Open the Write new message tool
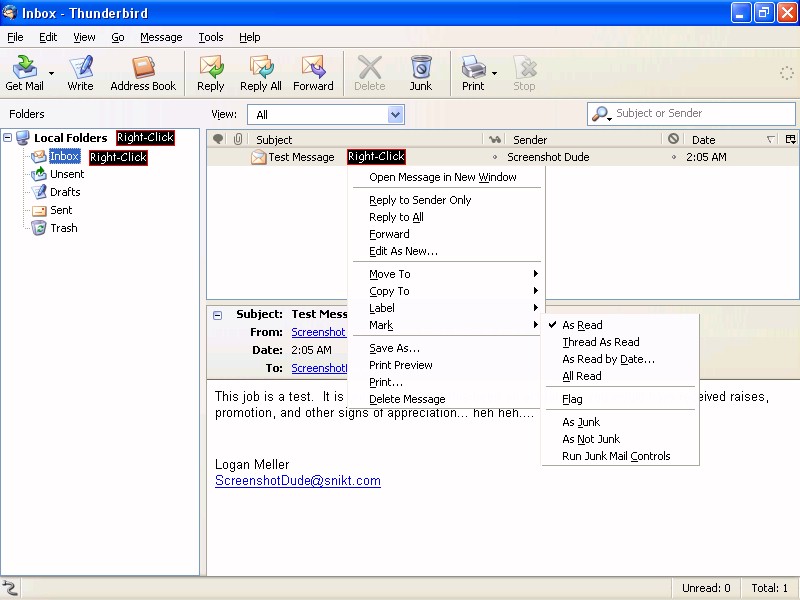The image size is (800, 600). 80,73
